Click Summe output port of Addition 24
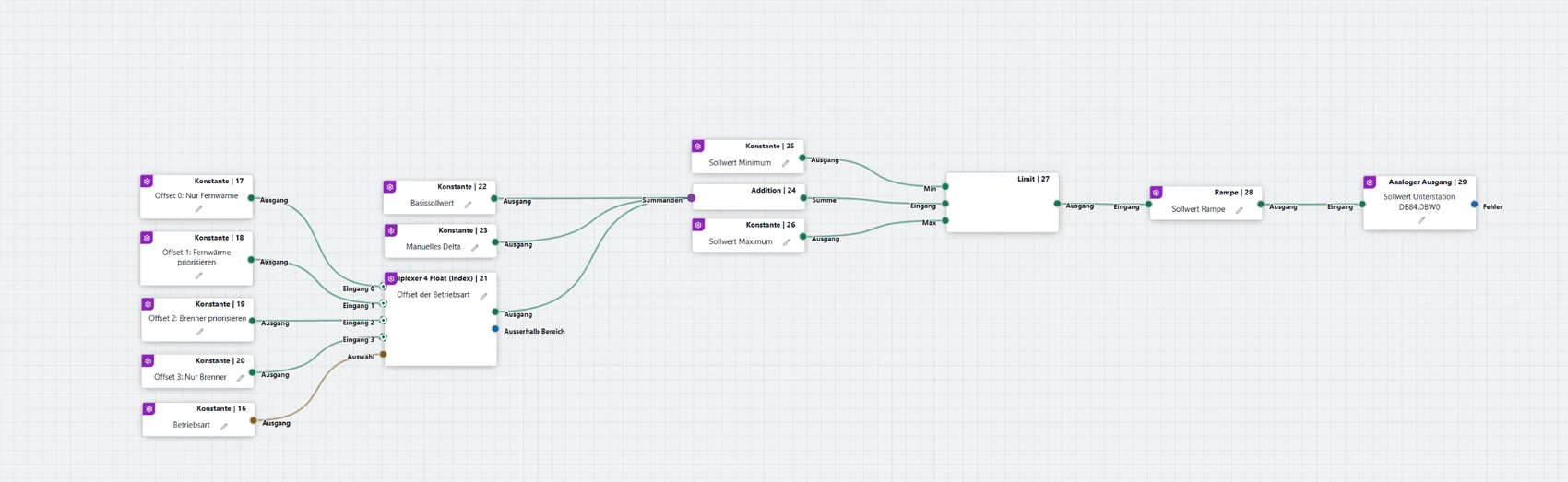This screenshot has height=482, width=1568. [x=803, y=198]
